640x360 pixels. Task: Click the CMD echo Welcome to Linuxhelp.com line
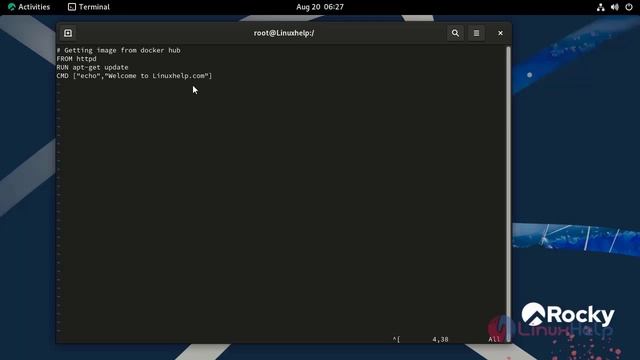point(134,76)
